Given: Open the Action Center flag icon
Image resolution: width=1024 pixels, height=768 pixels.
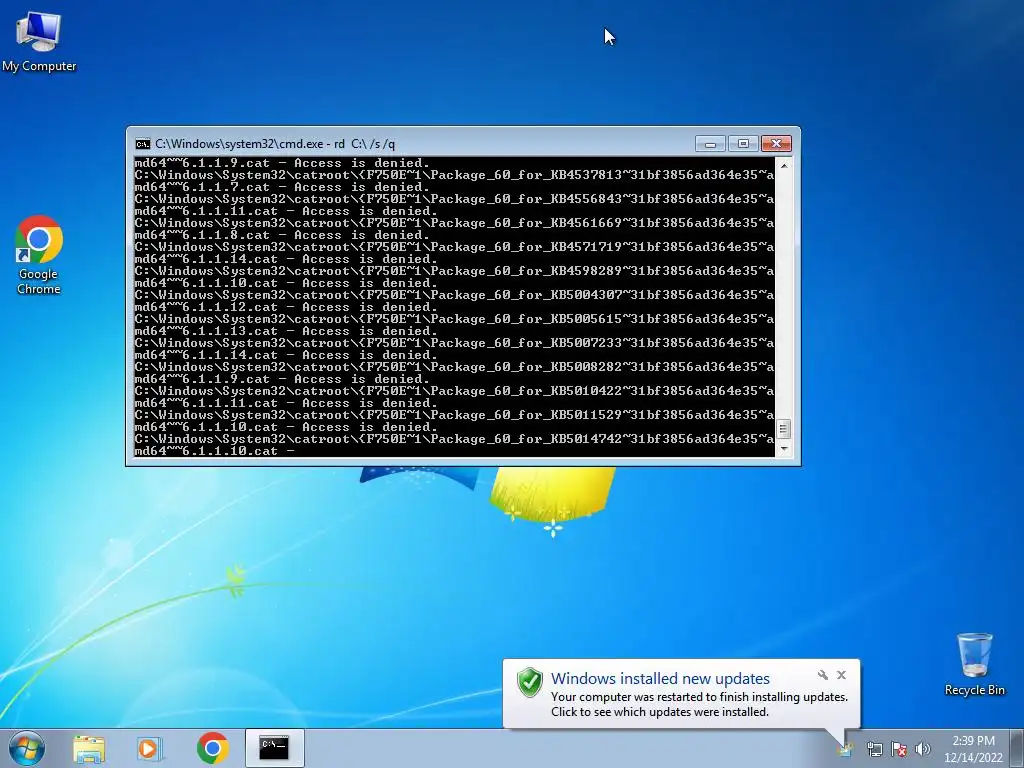Looking at the screenshot, I should (899, 749).
